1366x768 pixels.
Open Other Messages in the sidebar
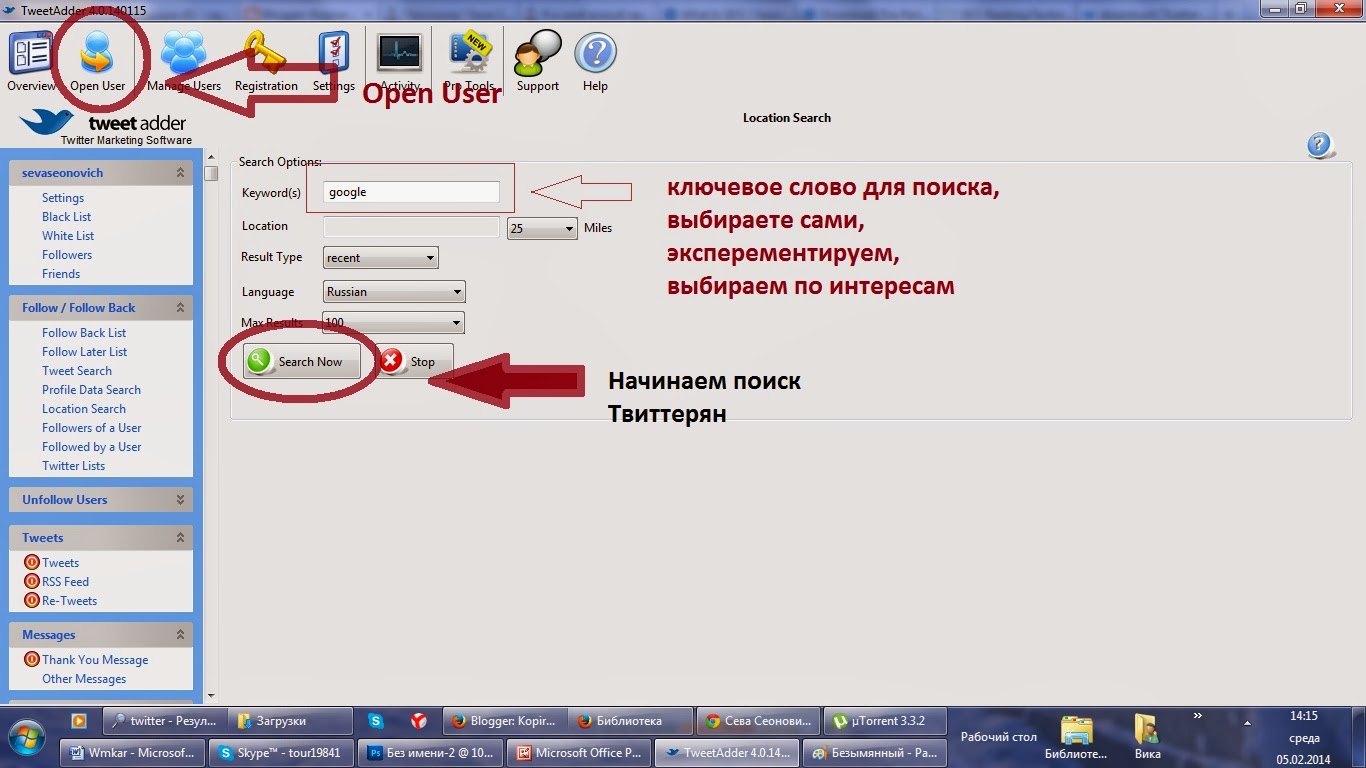[84, 679]
